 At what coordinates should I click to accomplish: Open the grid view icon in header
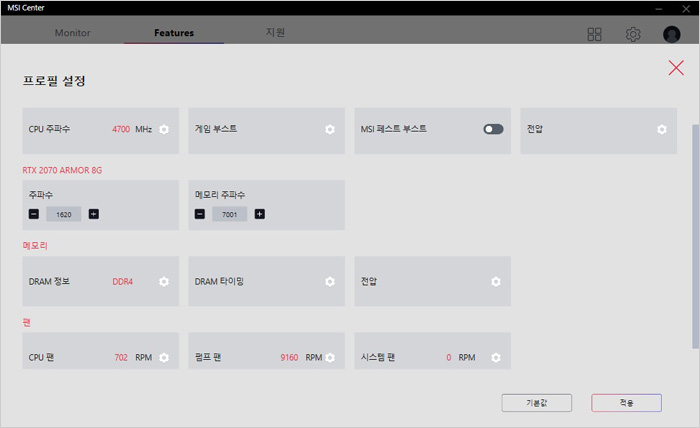594,34
